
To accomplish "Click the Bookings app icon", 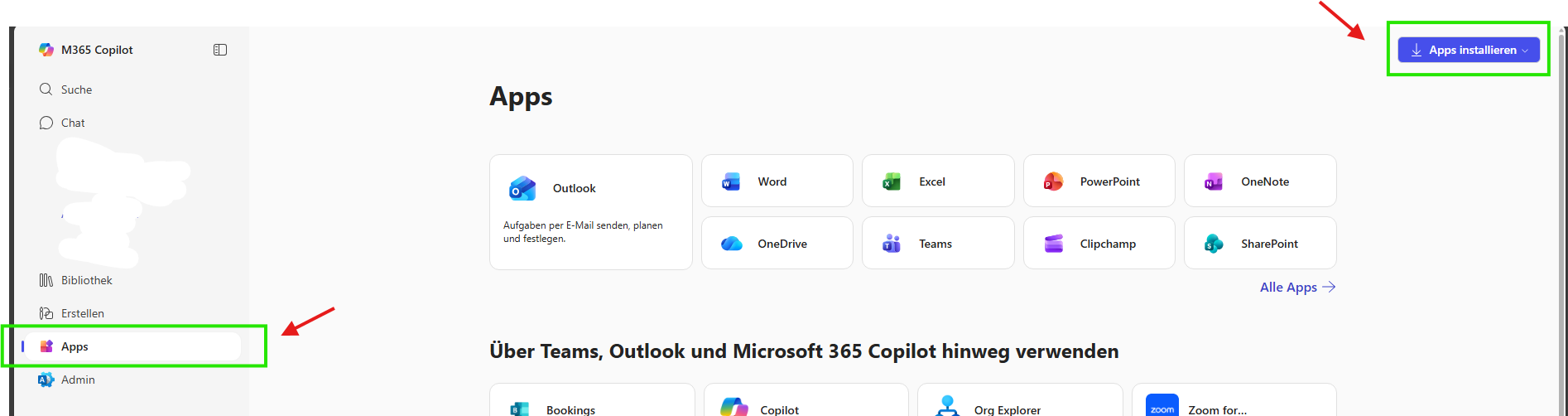I will pyautogui.click(x=520, y=409).
